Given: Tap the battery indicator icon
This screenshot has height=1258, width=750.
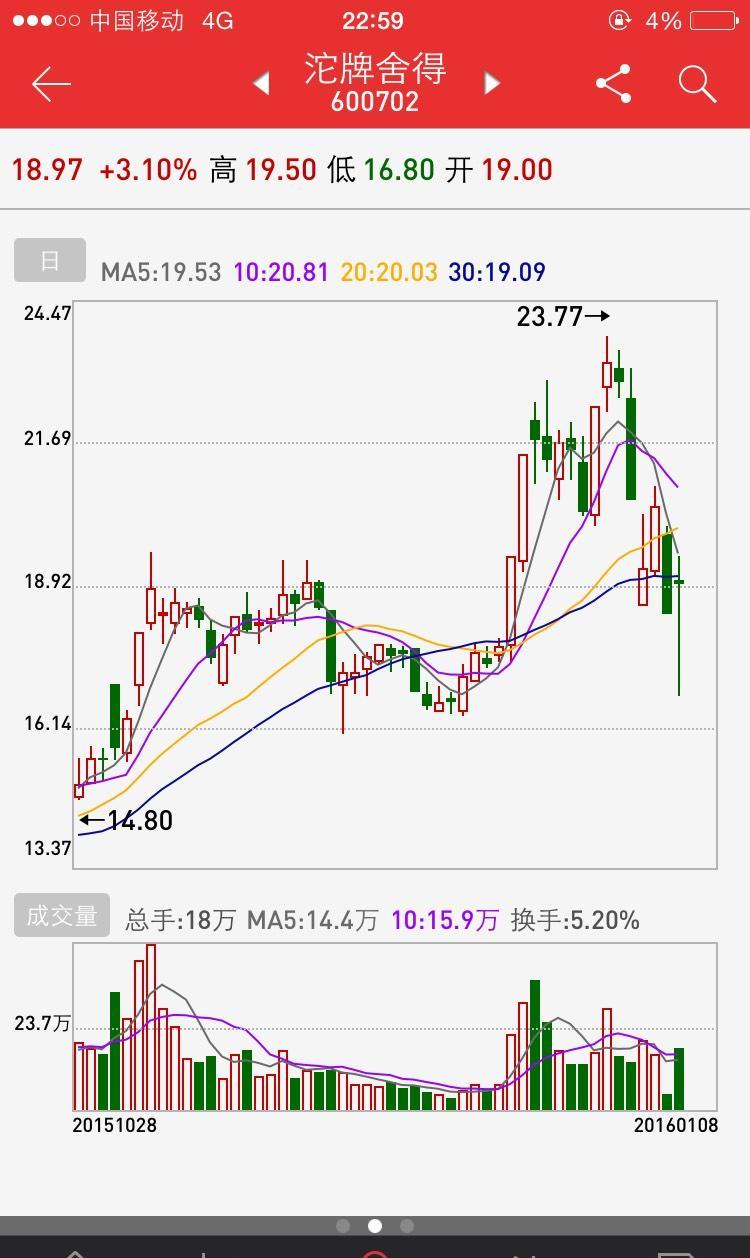Looking at the screenshot, I should 714,20.
